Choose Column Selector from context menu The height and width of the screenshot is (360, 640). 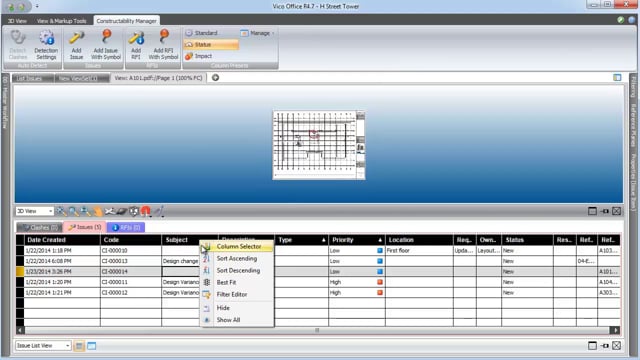click(237, 247)
